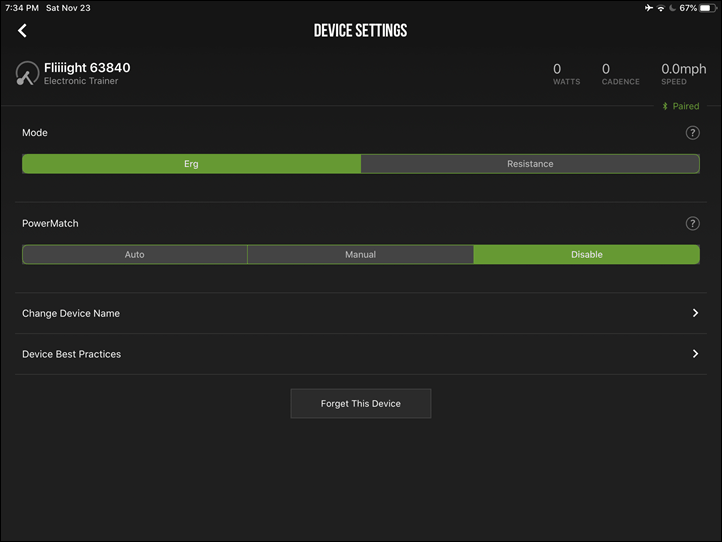This screenshot has width=722, height=542.
Task: Tap the battery indicator in status bar
Action: pyautogui.click(x=707, y=8)
